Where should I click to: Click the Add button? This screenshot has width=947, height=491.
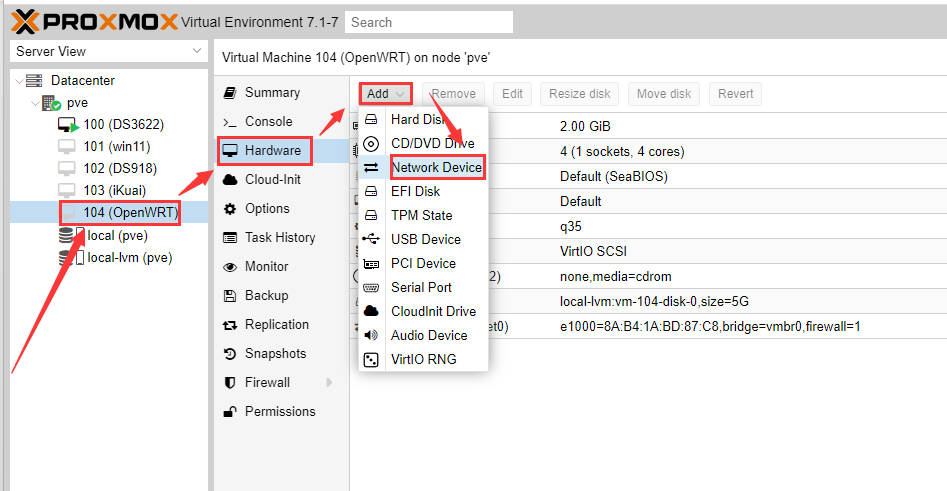[385, 94]
